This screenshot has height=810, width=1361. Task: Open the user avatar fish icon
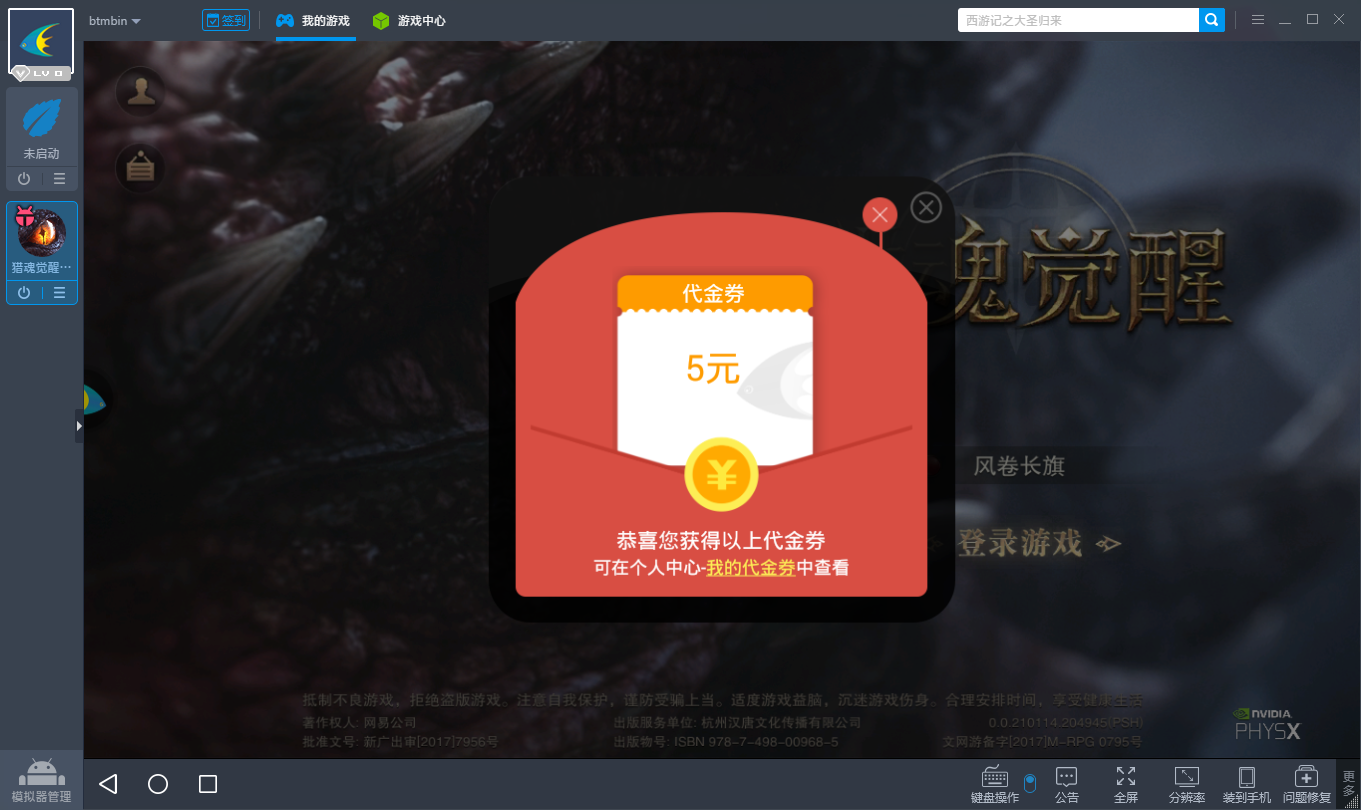(41, 42)
